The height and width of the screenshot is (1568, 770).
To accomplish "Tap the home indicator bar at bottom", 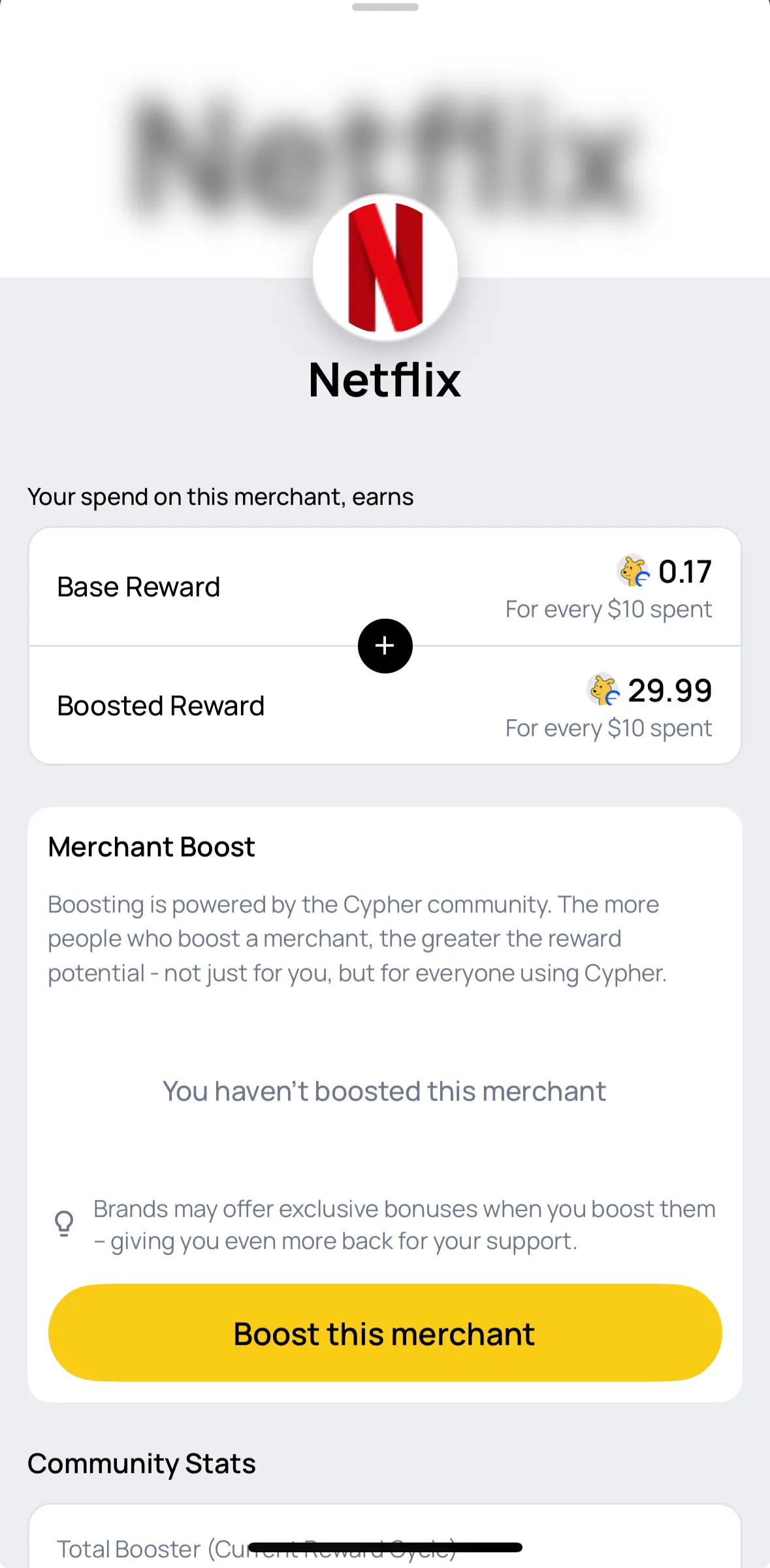I will coord(385,1547).
